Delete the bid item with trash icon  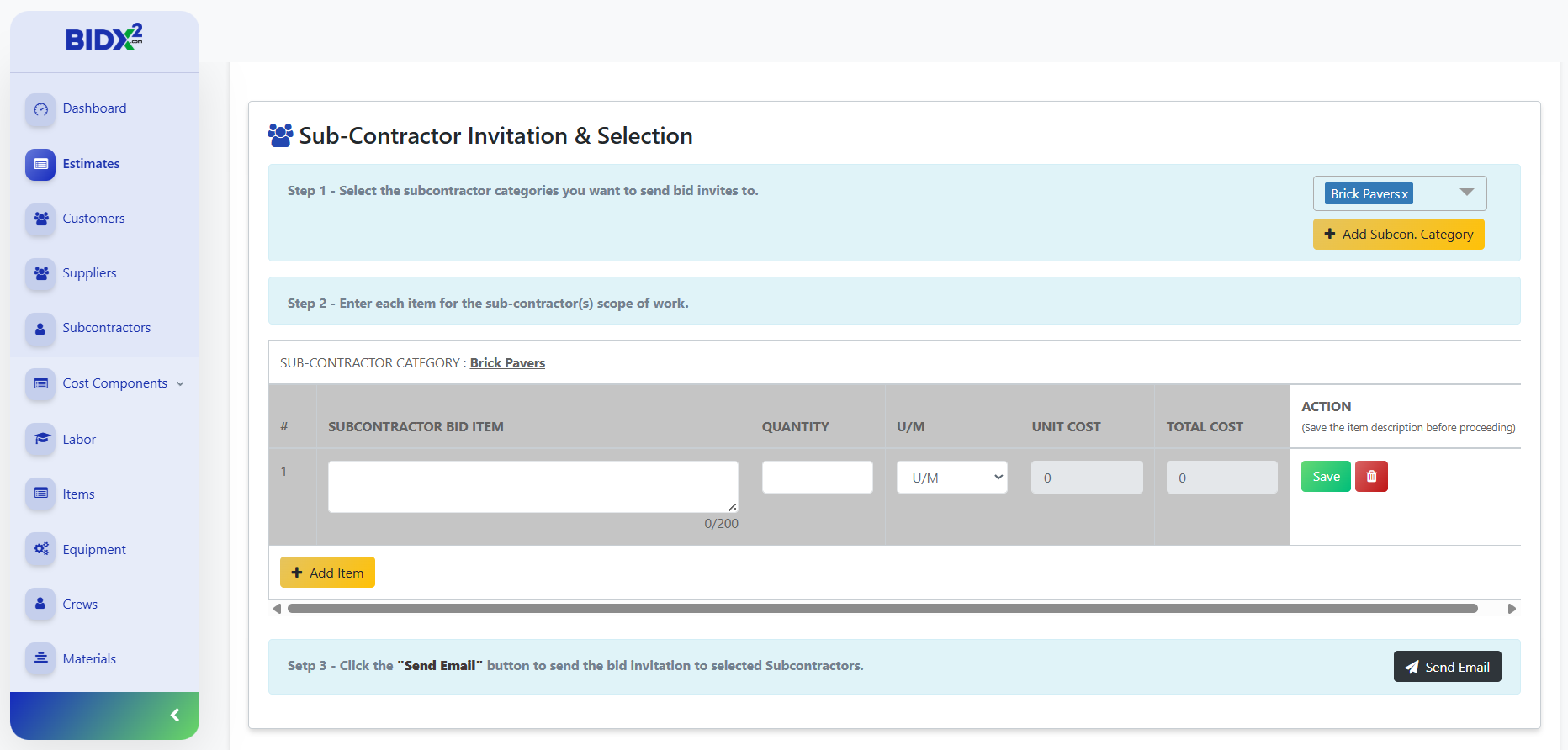pos(1371,477)
